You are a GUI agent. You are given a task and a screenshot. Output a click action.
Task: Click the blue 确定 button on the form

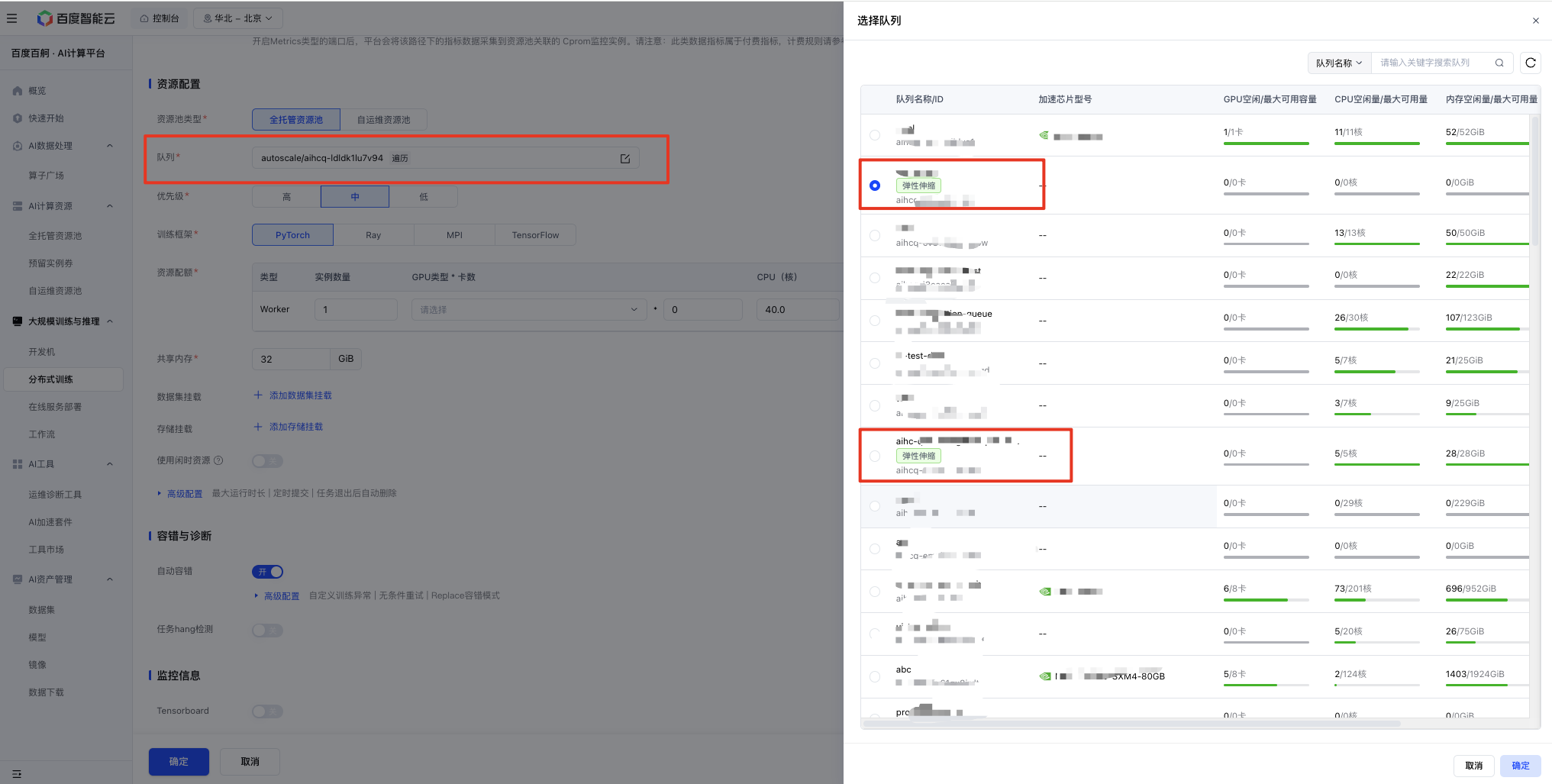point(179,762)
